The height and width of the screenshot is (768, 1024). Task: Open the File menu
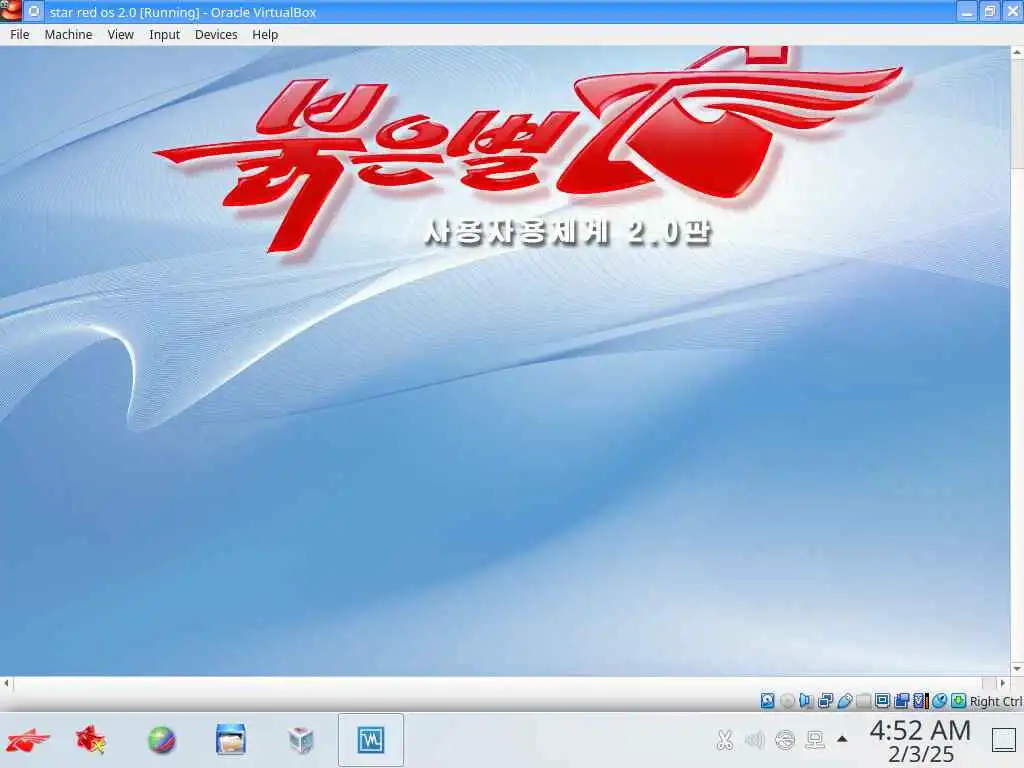[20, 35]
